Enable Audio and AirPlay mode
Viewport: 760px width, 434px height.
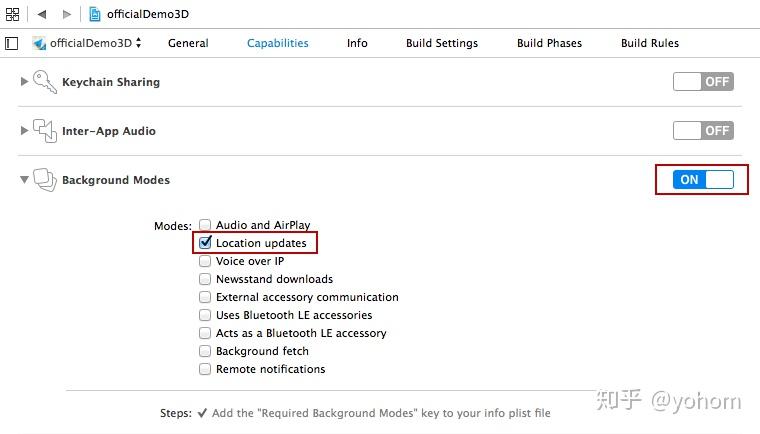click(x=205, y=225)
